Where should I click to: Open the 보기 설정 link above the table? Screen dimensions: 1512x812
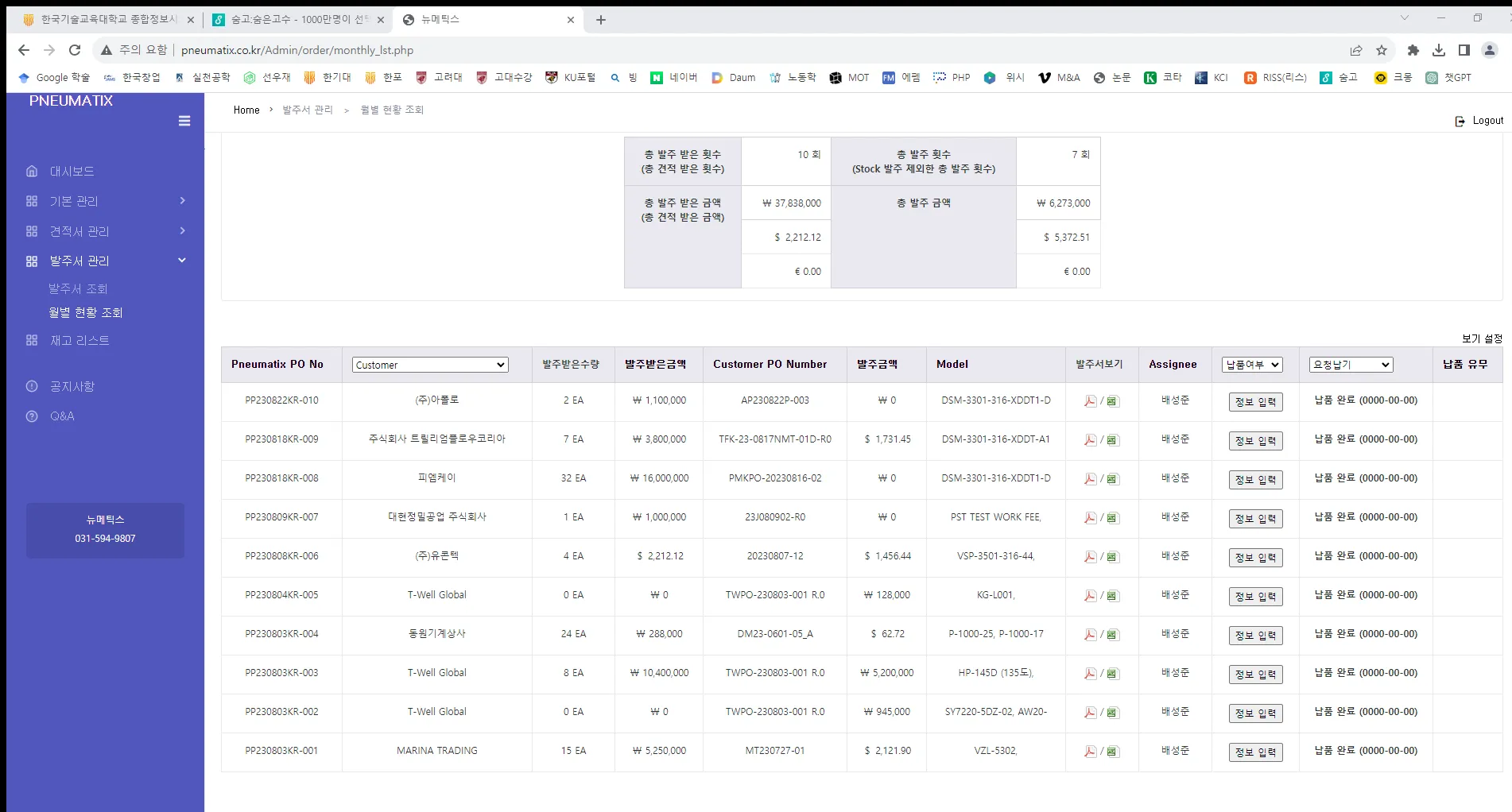coord(1480,338)
